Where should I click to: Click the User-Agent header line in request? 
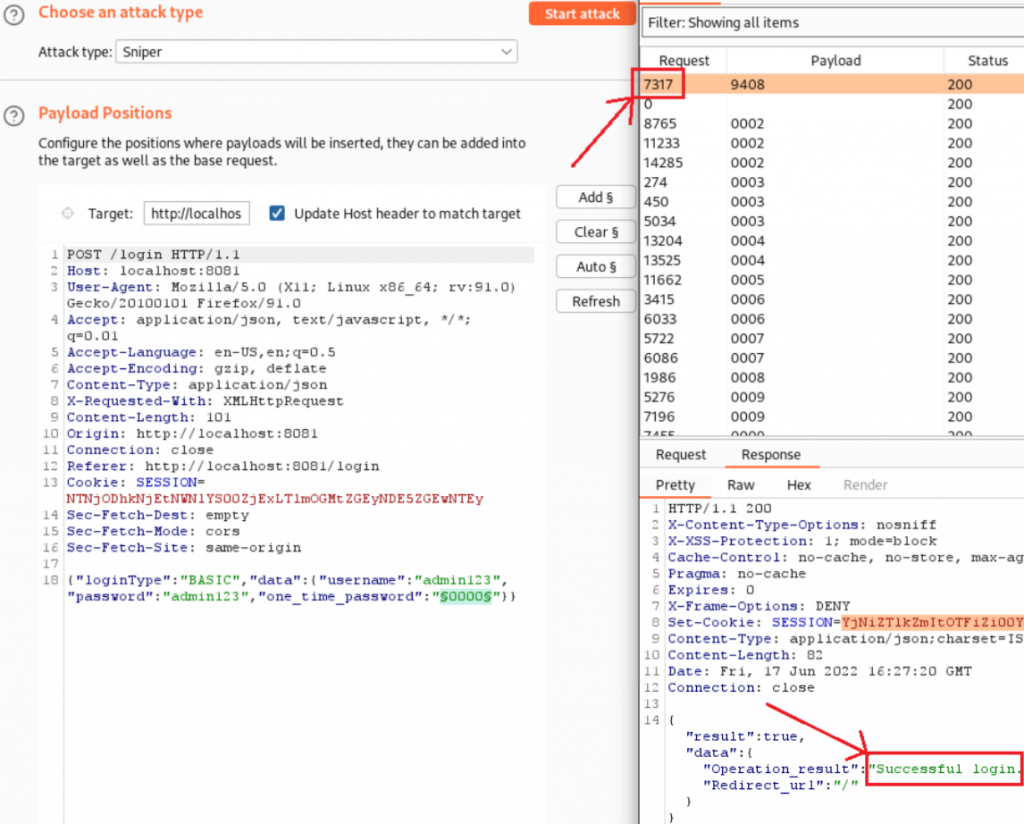pos(291,295)
